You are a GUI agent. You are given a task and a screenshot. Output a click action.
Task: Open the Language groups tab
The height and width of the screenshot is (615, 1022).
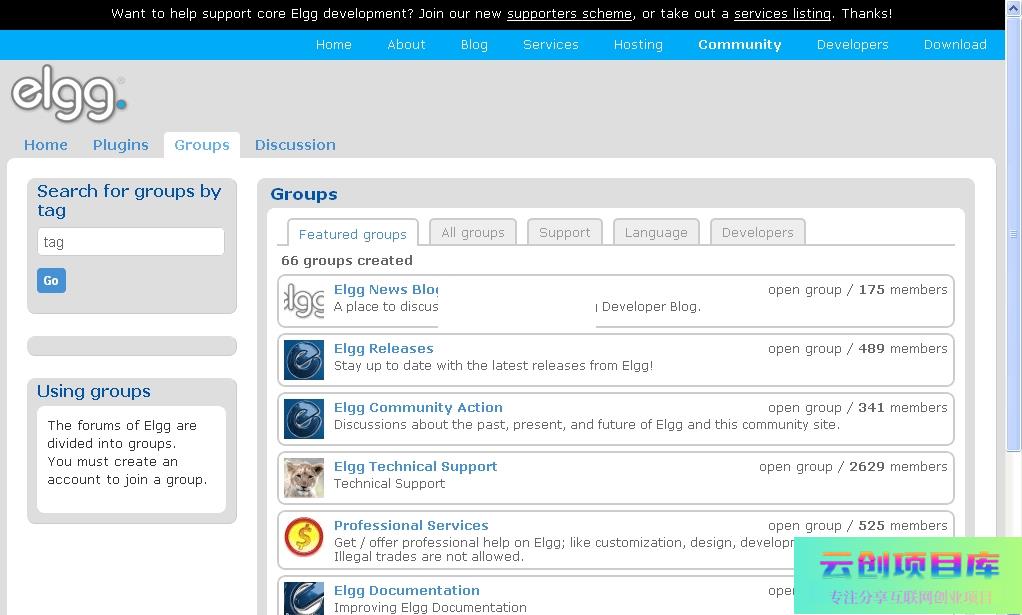point(656,232)
